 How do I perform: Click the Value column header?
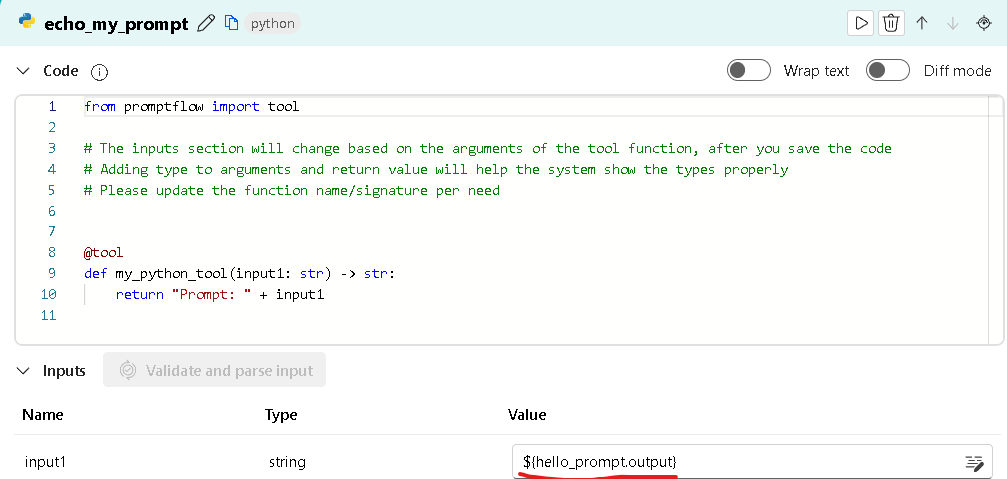(x=527, y=415)
